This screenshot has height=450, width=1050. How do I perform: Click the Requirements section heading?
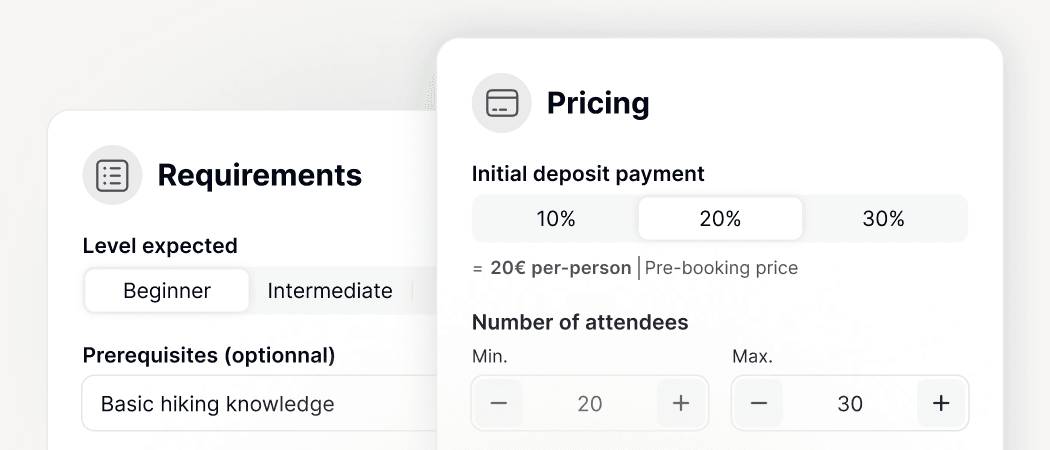click(260, 175)
